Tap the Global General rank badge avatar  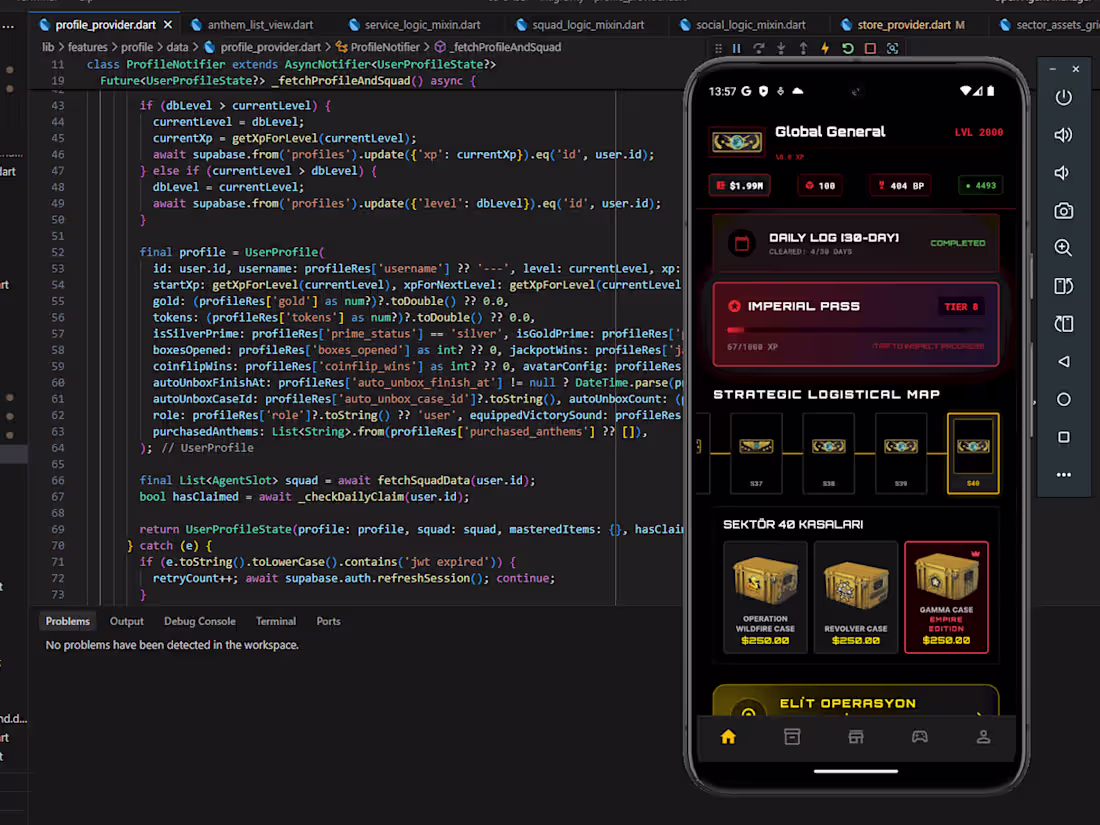pos(737,142)
